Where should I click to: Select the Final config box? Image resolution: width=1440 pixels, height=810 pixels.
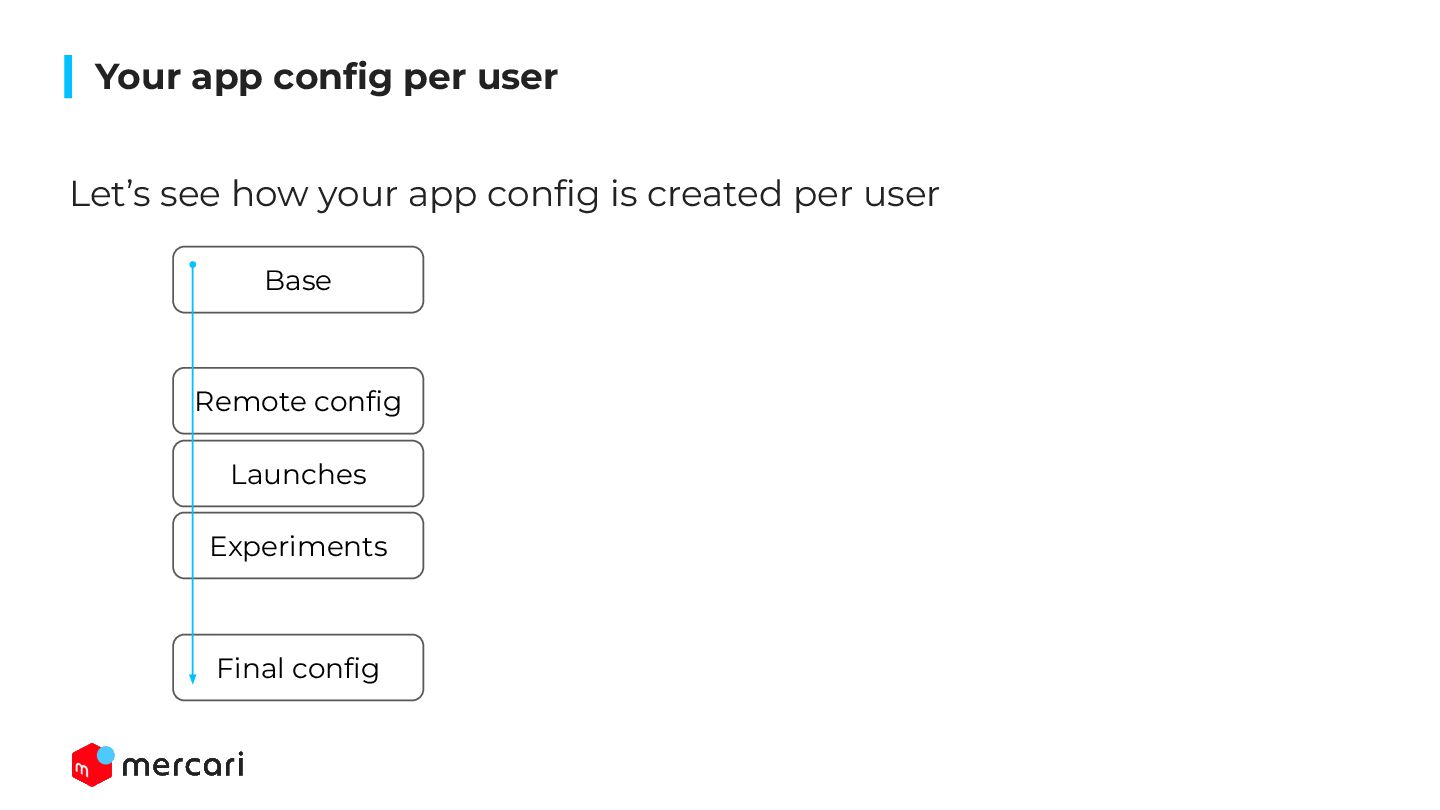click(x=298, y=668)
